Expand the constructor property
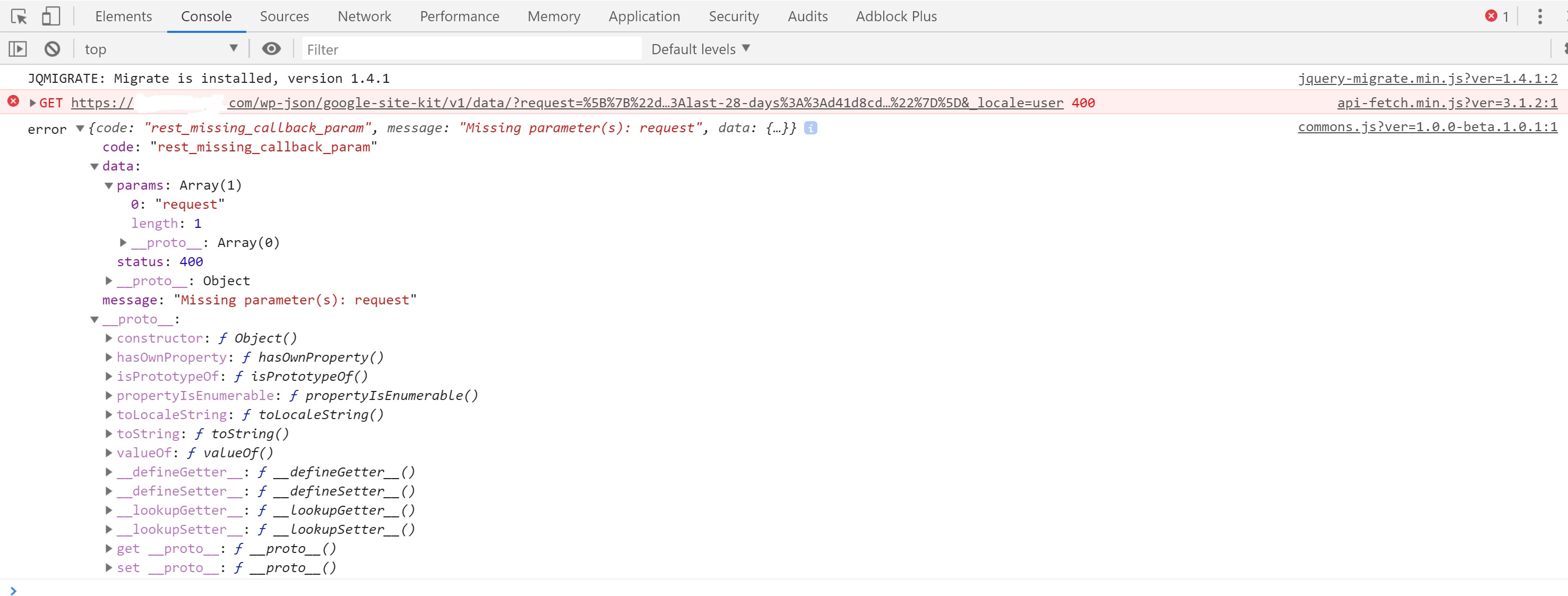1568x596 pixels. pyautogui.click(x=108, y=338)
